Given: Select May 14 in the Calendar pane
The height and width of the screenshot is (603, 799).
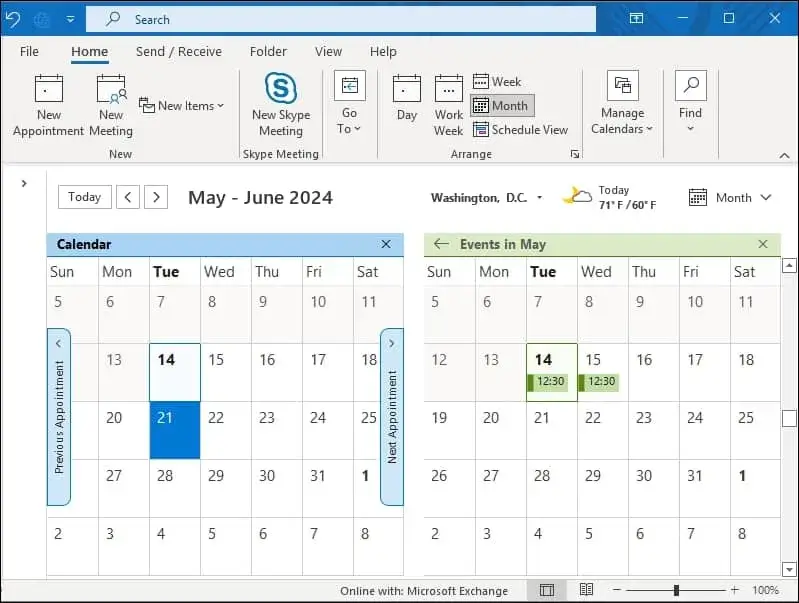Looking at the screenshot, I should point(175,372).
